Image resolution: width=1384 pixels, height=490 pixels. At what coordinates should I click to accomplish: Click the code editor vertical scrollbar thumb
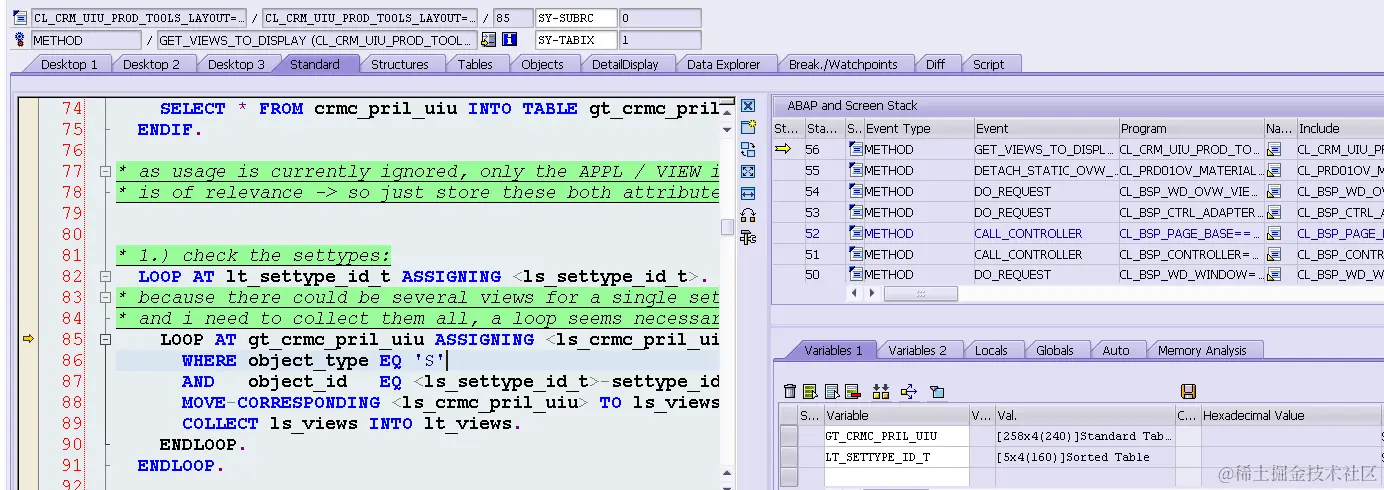click(x=727, y=227)
